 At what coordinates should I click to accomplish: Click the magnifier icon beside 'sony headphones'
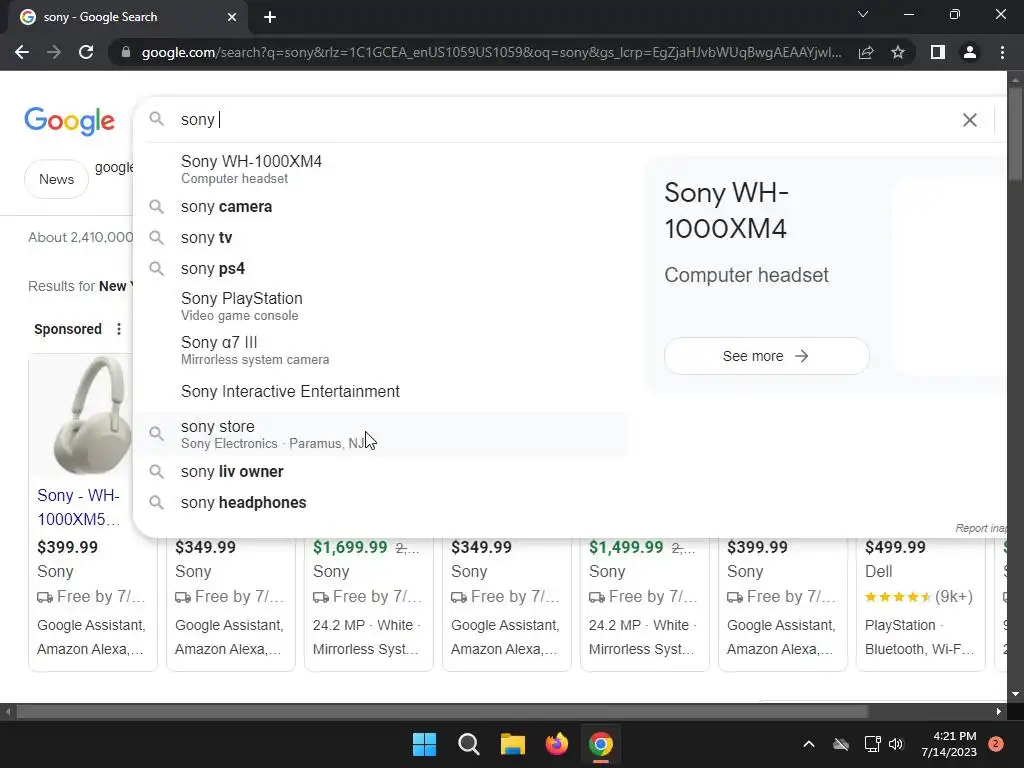tap(156, 502)
